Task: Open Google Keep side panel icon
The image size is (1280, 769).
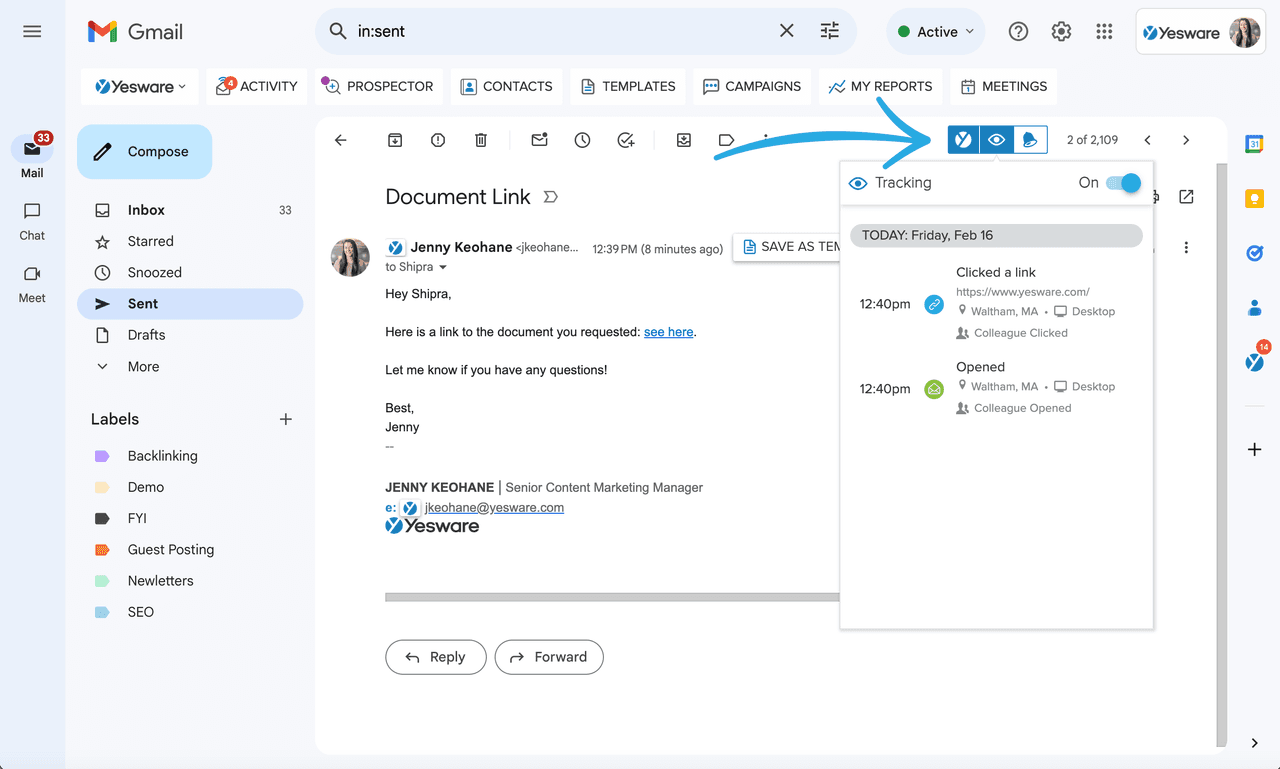Action: [1254, 199]
